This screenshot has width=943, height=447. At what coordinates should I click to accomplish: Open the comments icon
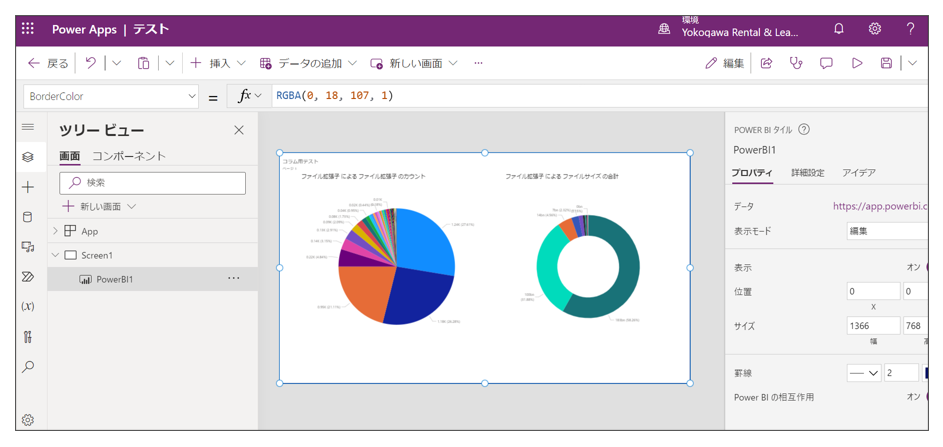pos(826,63)
